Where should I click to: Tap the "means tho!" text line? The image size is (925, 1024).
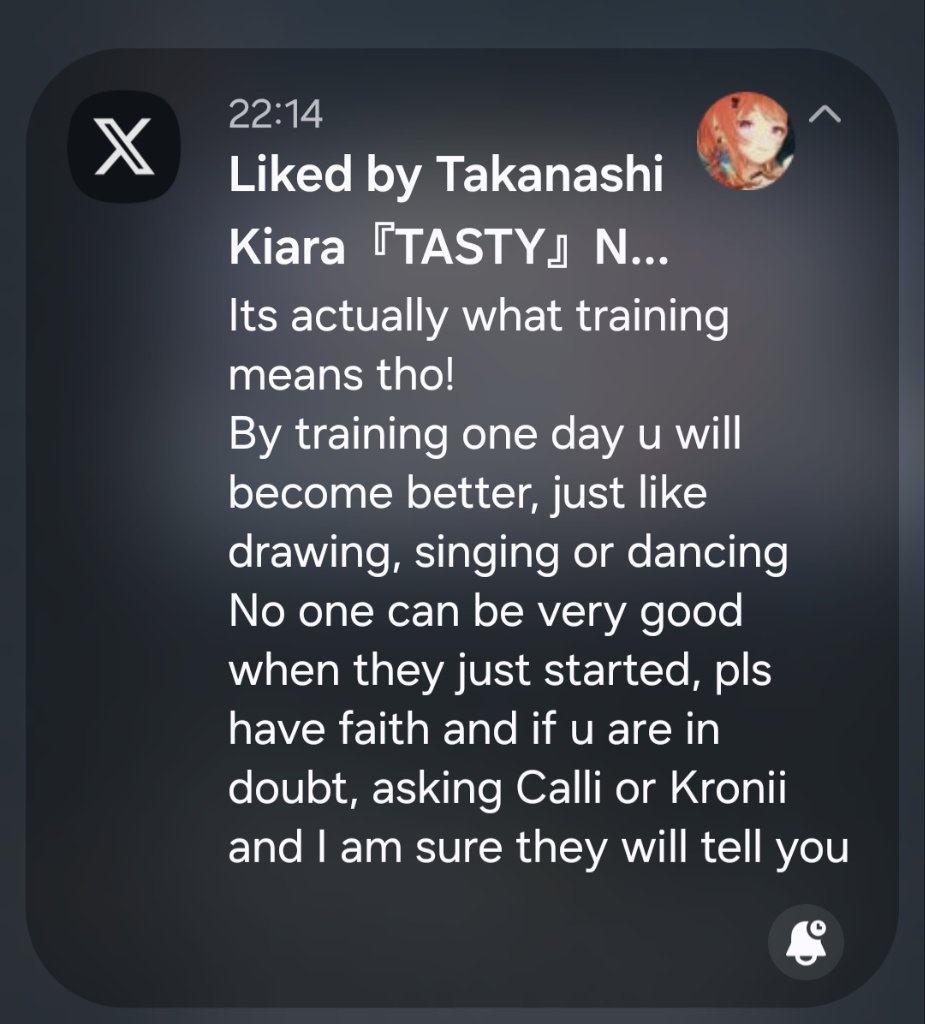click(x=342, y=377)
